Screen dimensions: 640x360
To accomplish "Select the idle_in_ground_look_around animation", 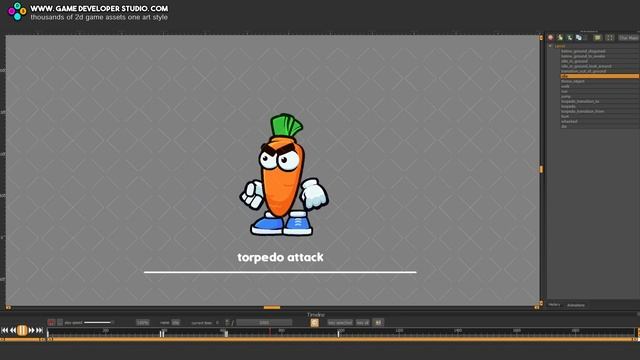I will click(600, 66).
